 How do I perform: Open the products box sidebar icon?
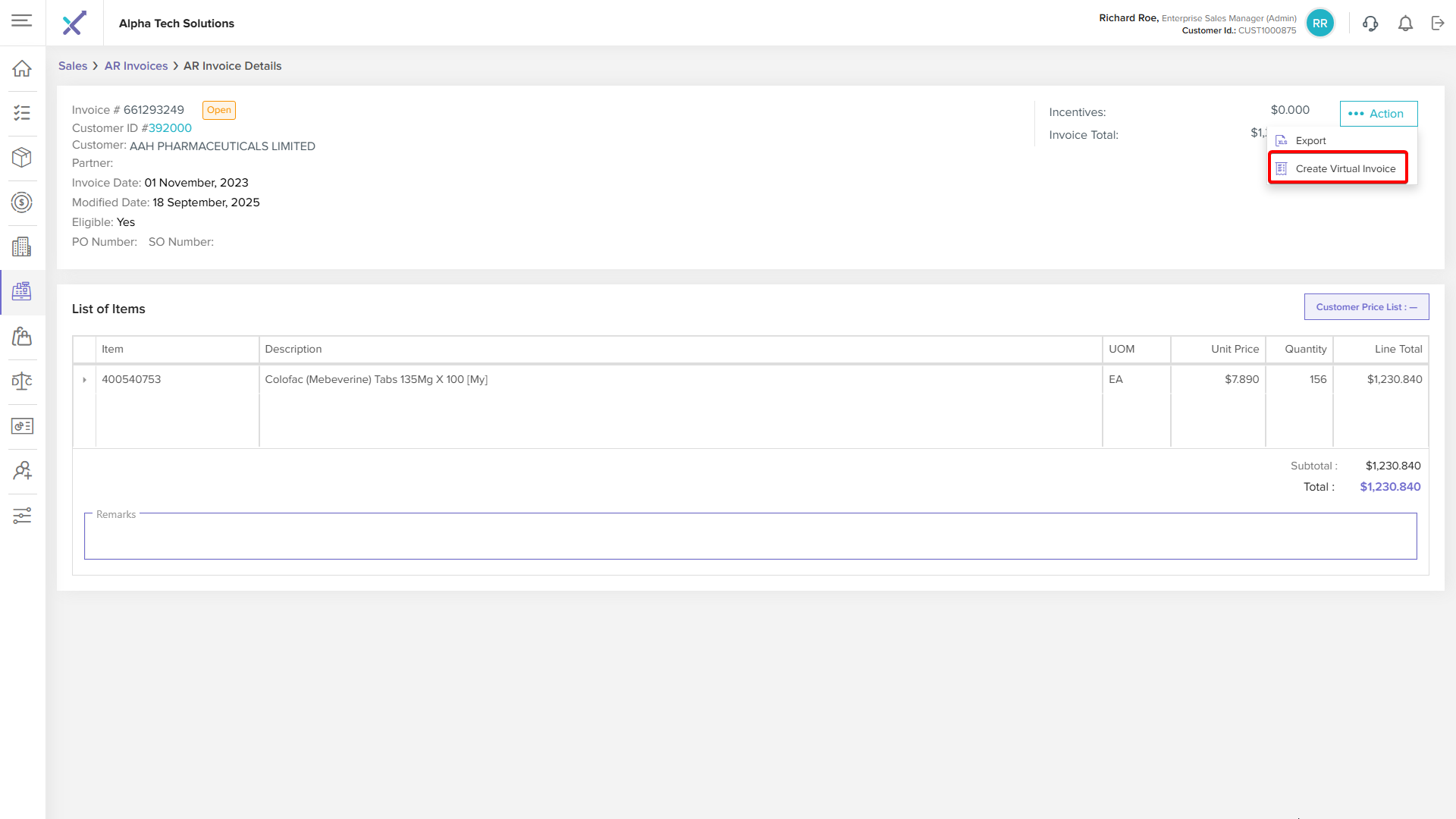coord(22,158)
